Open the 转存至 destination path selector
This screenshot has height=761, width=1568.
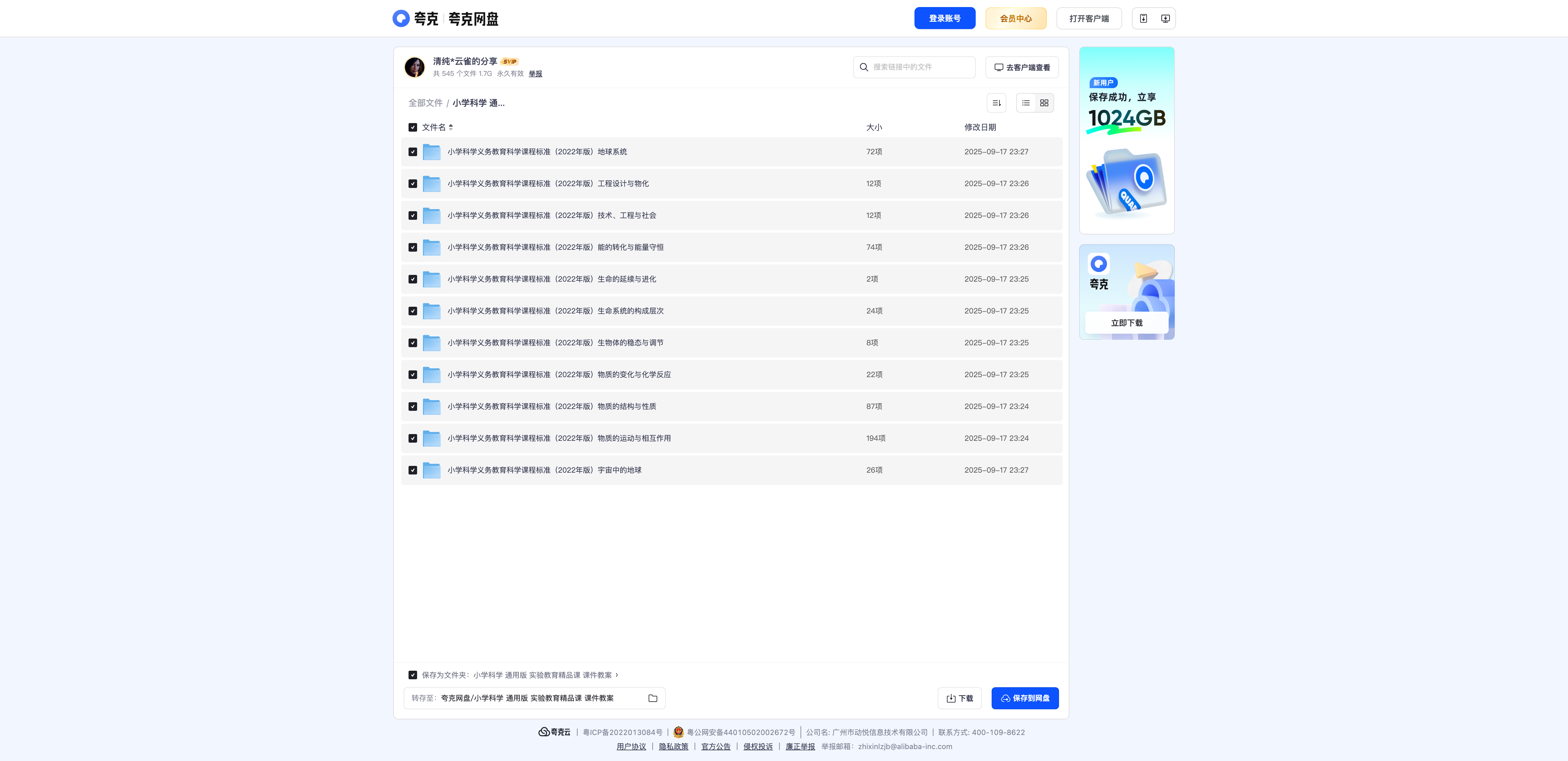(x=534, y=698)
